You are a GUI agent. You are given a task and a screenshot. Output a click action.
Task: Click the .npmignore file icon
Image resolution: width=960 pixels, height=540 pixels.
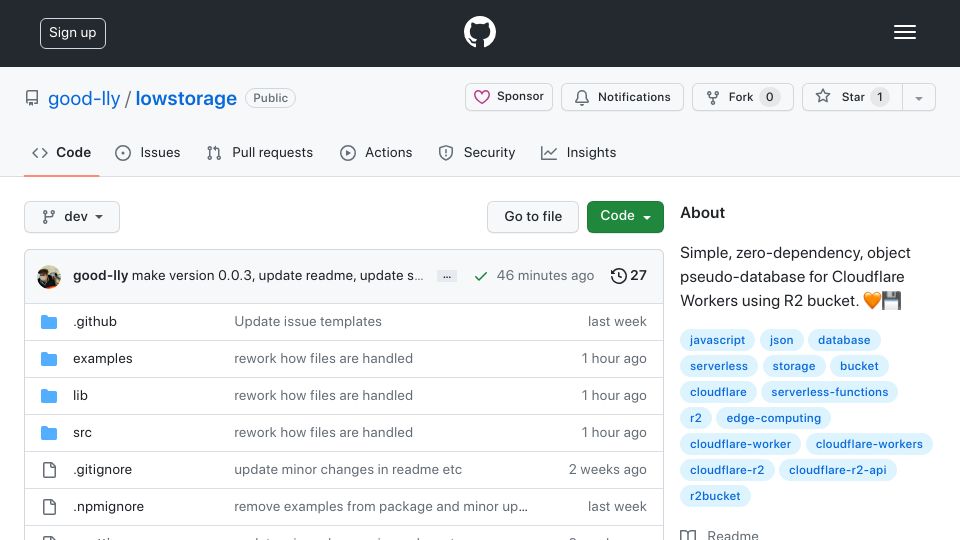coord(49,507)
